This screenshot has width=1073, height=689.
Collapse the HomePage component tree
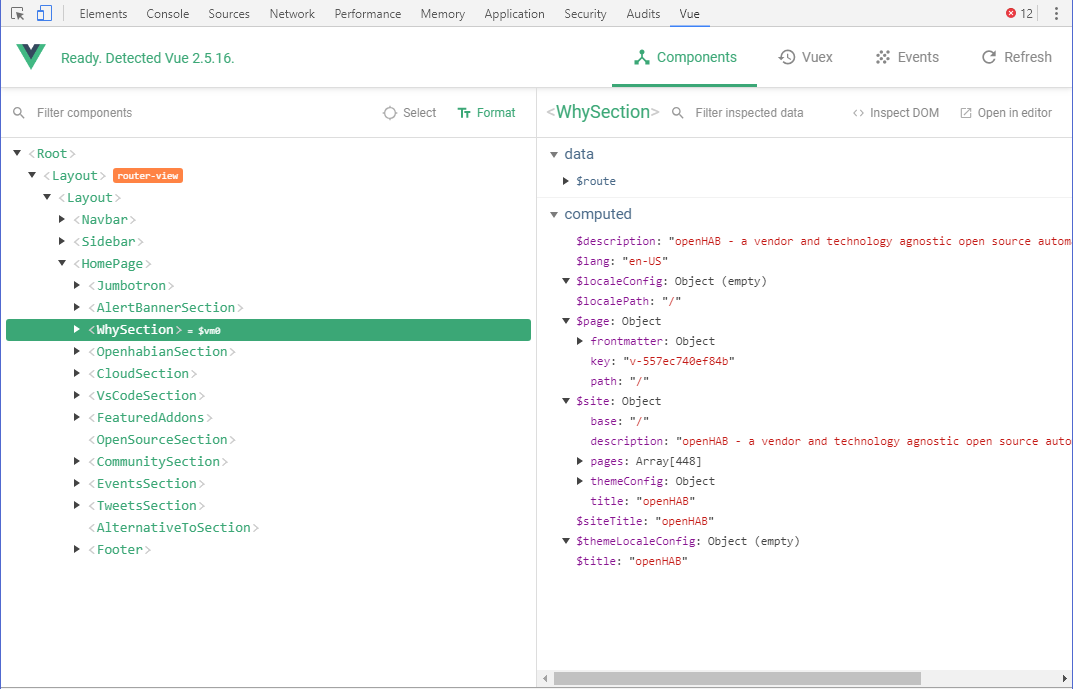[63, 264]
